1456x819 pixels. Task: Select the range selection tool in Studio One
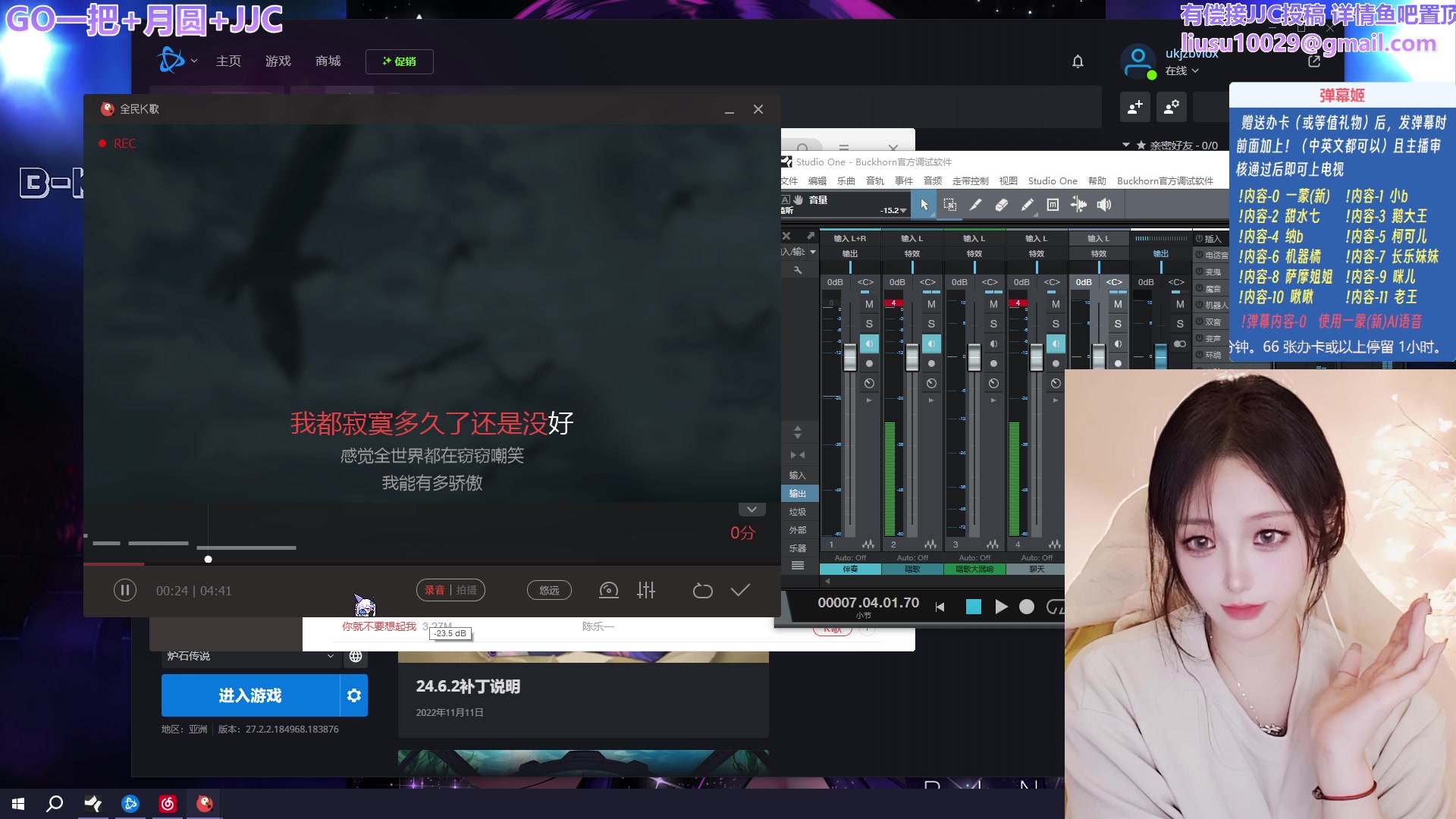pos(950,204)
